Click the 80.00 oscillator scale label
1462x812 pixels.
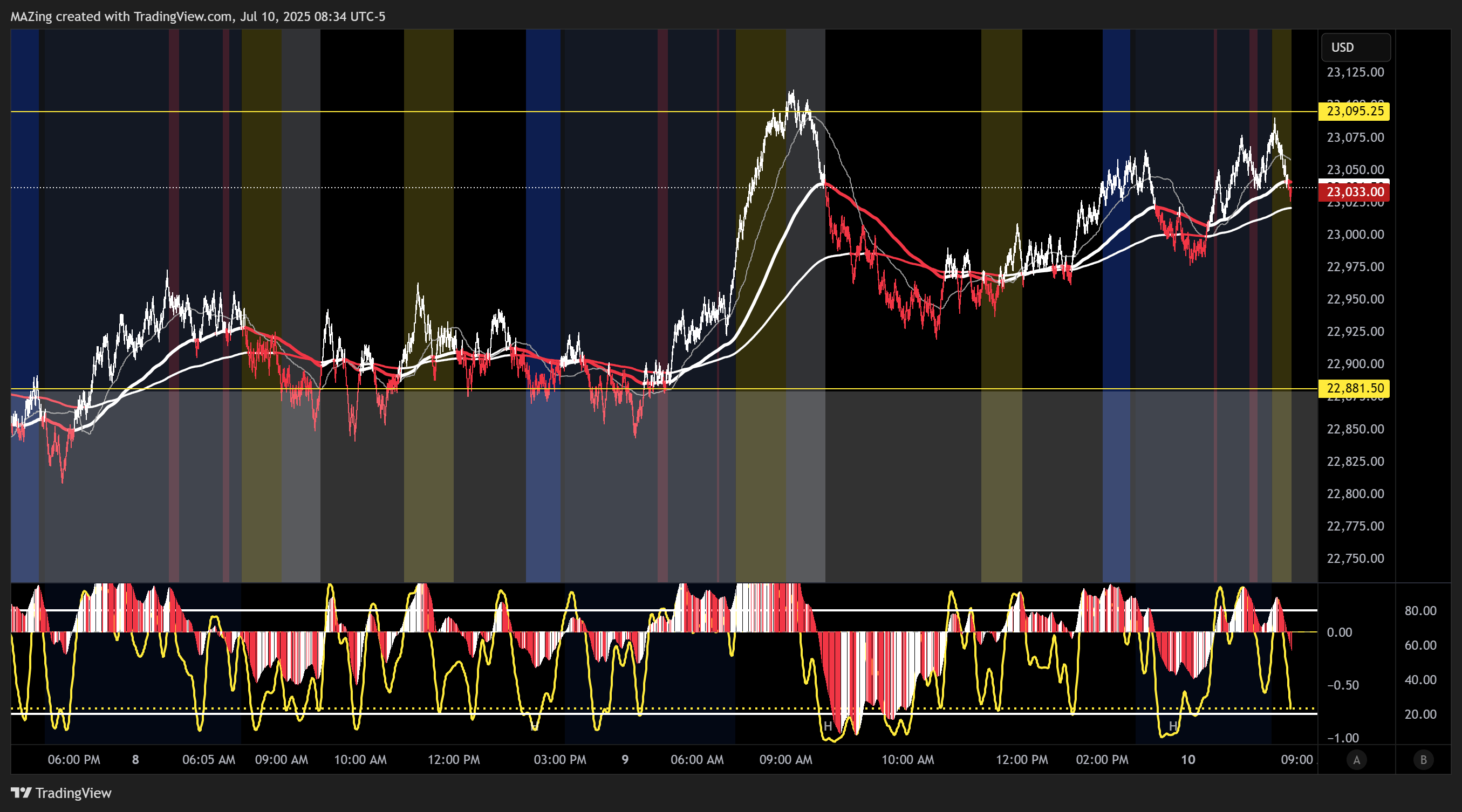click(1420, 611)
